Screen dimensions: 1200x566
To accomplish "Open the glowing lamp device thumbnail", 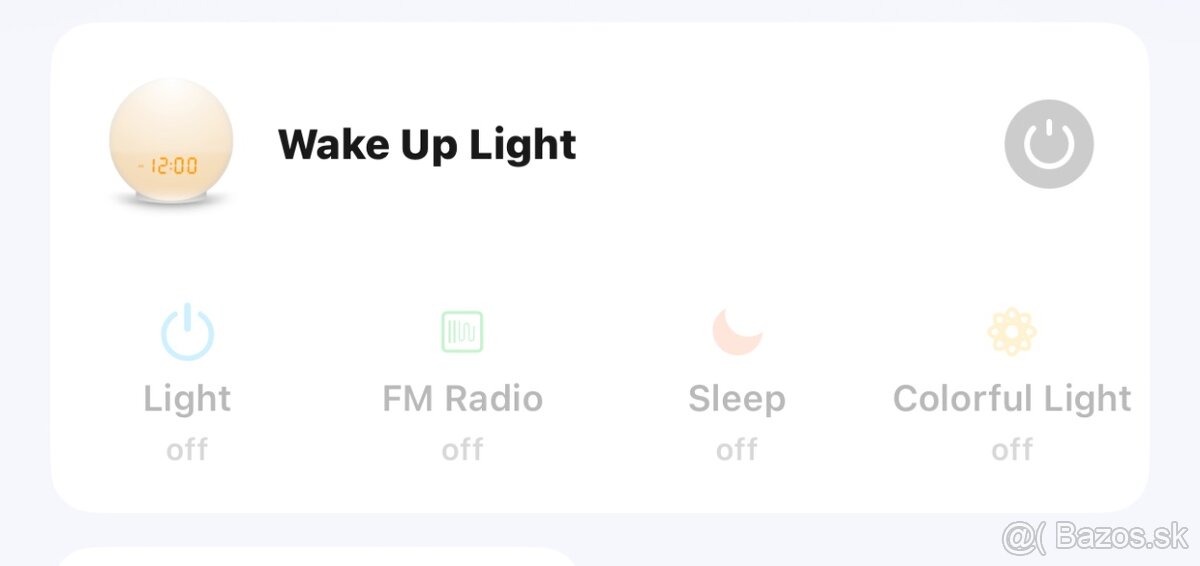I will point(171,142).
